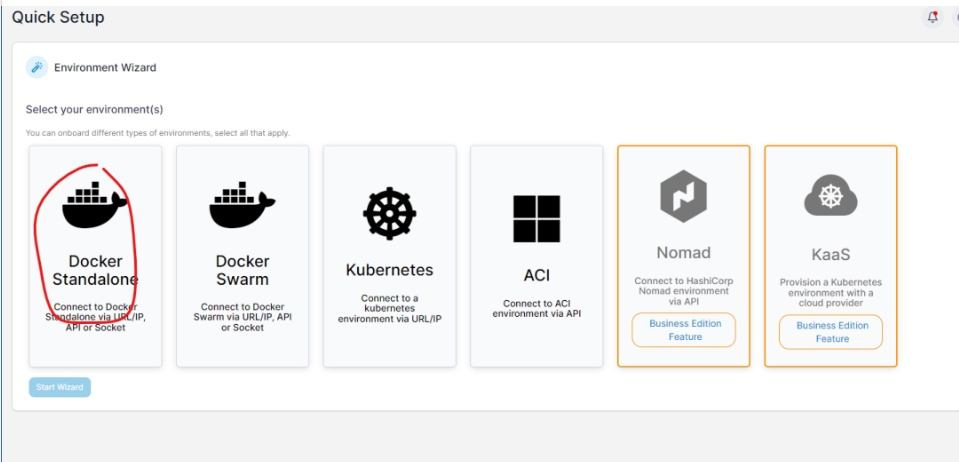Click the "Environment Wizard" heading
The height and width of the screenshot is (462, 959).
coord(105,67)
